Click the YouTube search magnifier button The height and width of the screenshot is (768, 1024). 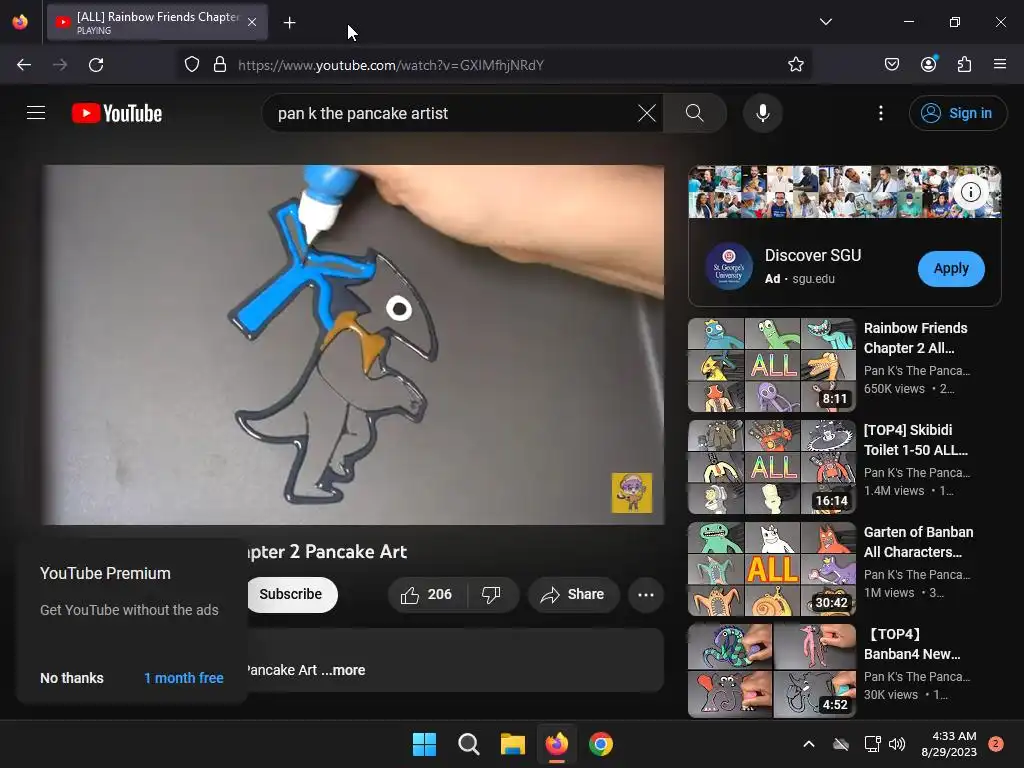[x=695, y=113]
